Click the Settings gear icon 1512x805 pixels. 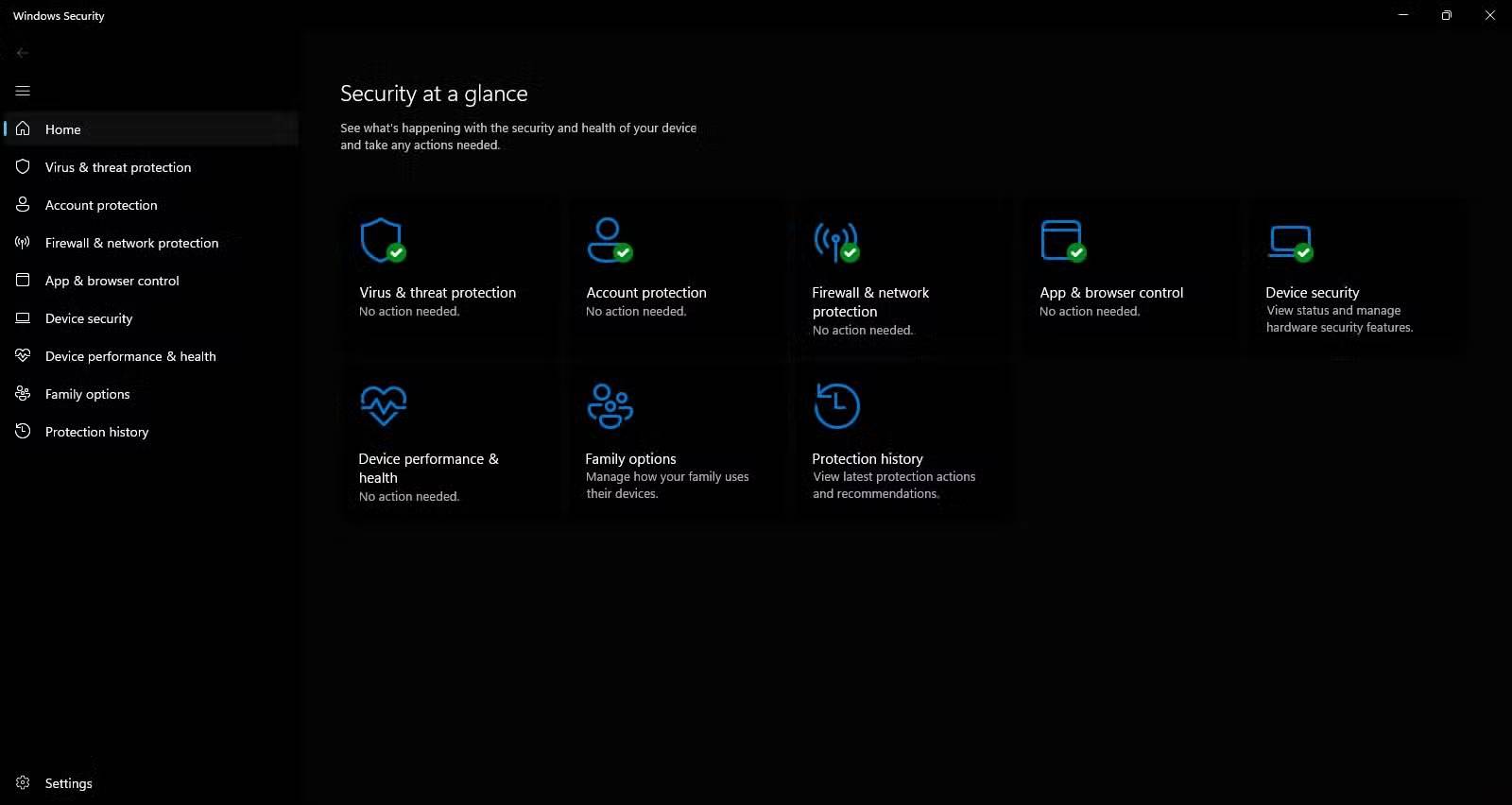23,782
